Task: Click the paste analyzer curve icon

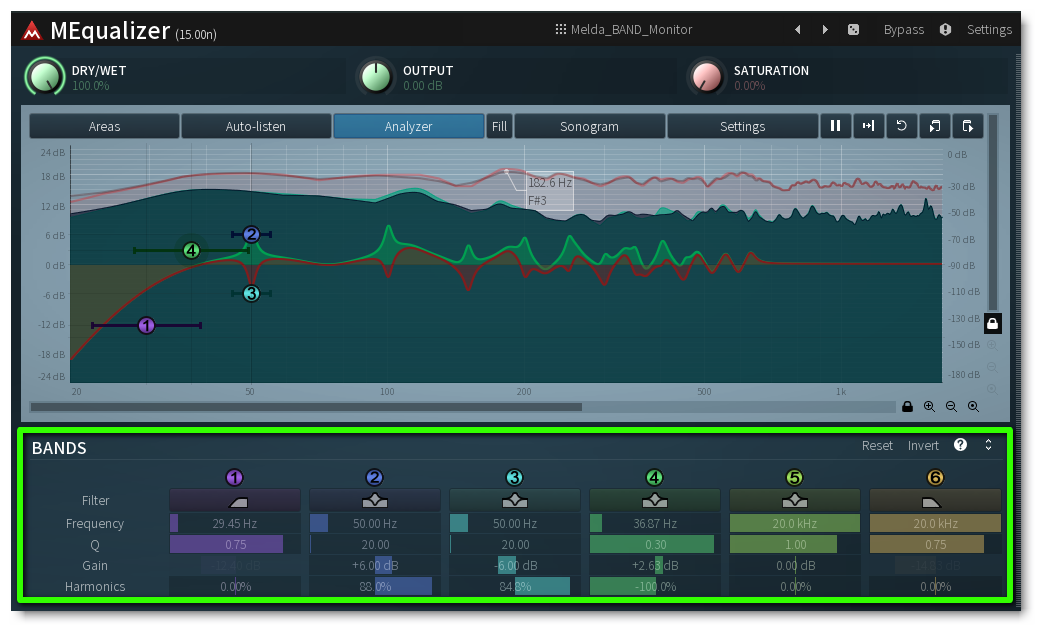Action: (967, 126)
